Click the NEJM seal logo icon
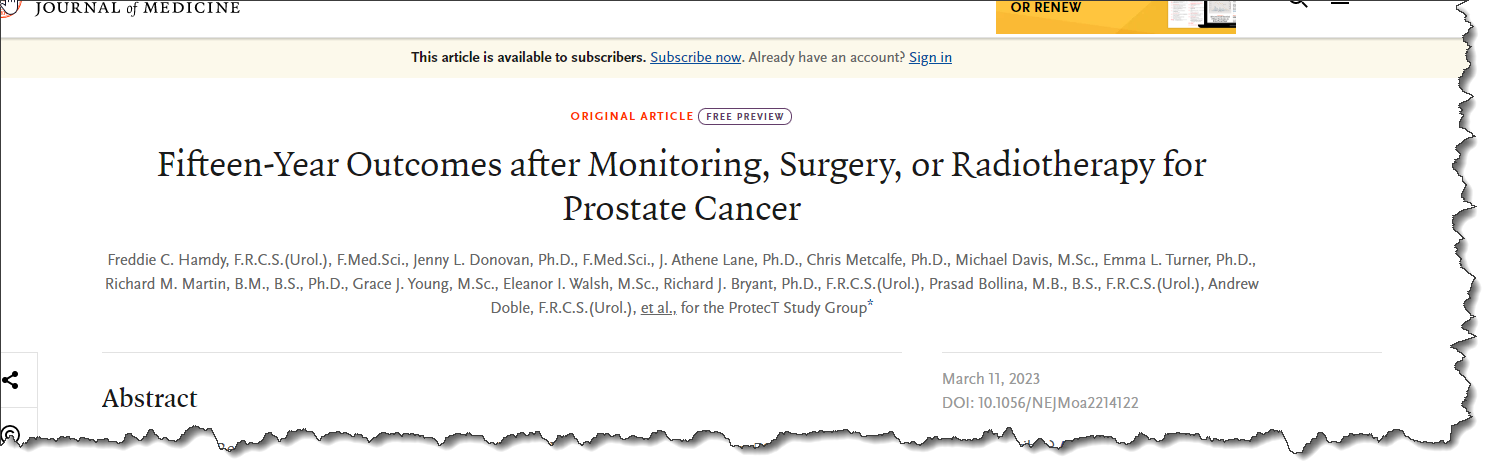The image size is (1498, 472). pyautogui.click(x=9, y=6)
